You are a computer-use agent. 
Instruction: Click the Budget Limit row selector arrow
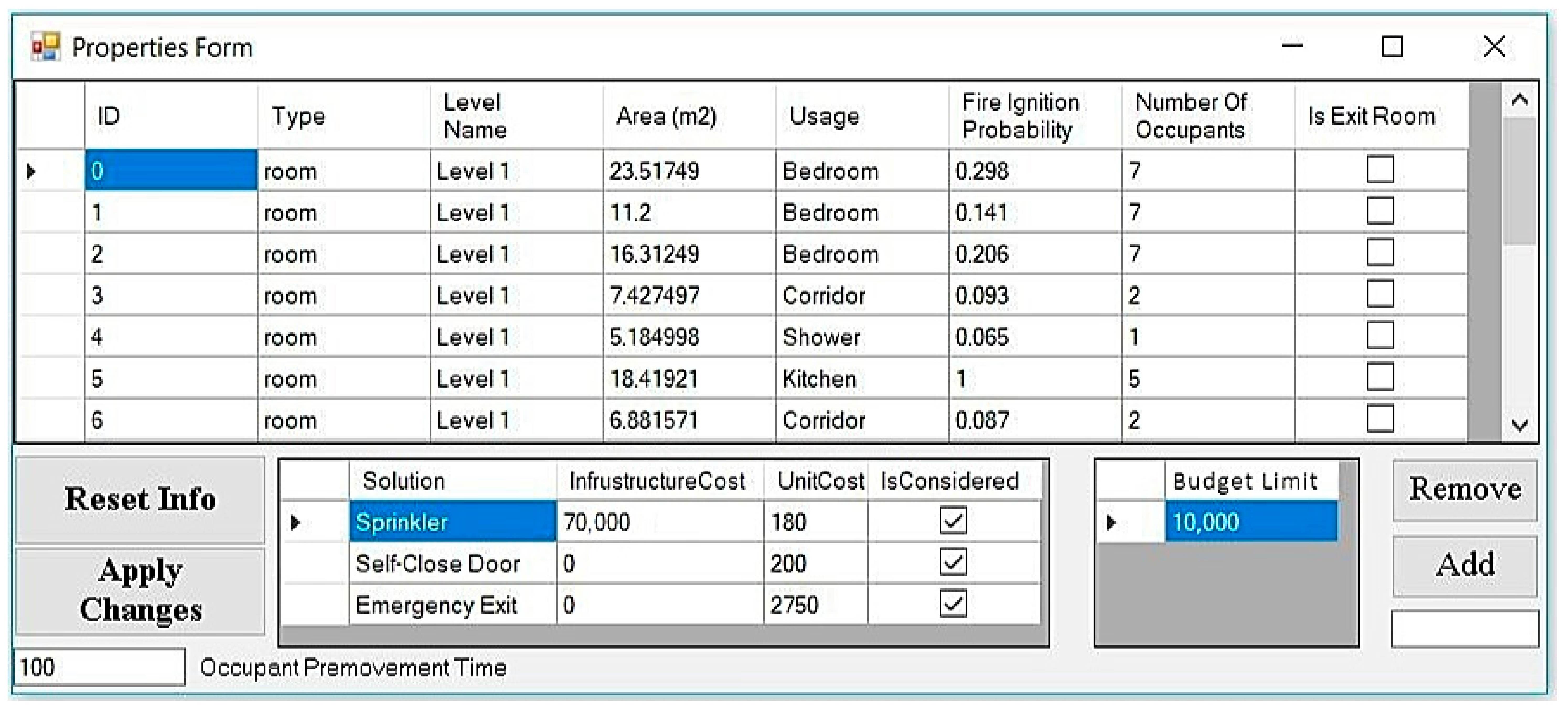(x=1111, y=522)
